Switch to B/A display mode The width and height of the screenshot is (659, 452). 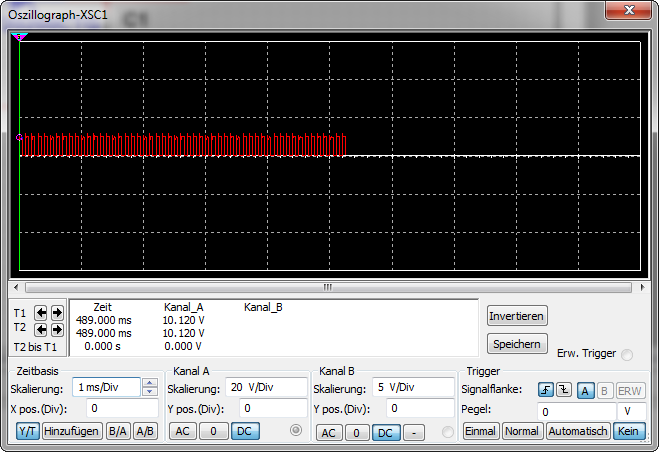pos(118,431)
